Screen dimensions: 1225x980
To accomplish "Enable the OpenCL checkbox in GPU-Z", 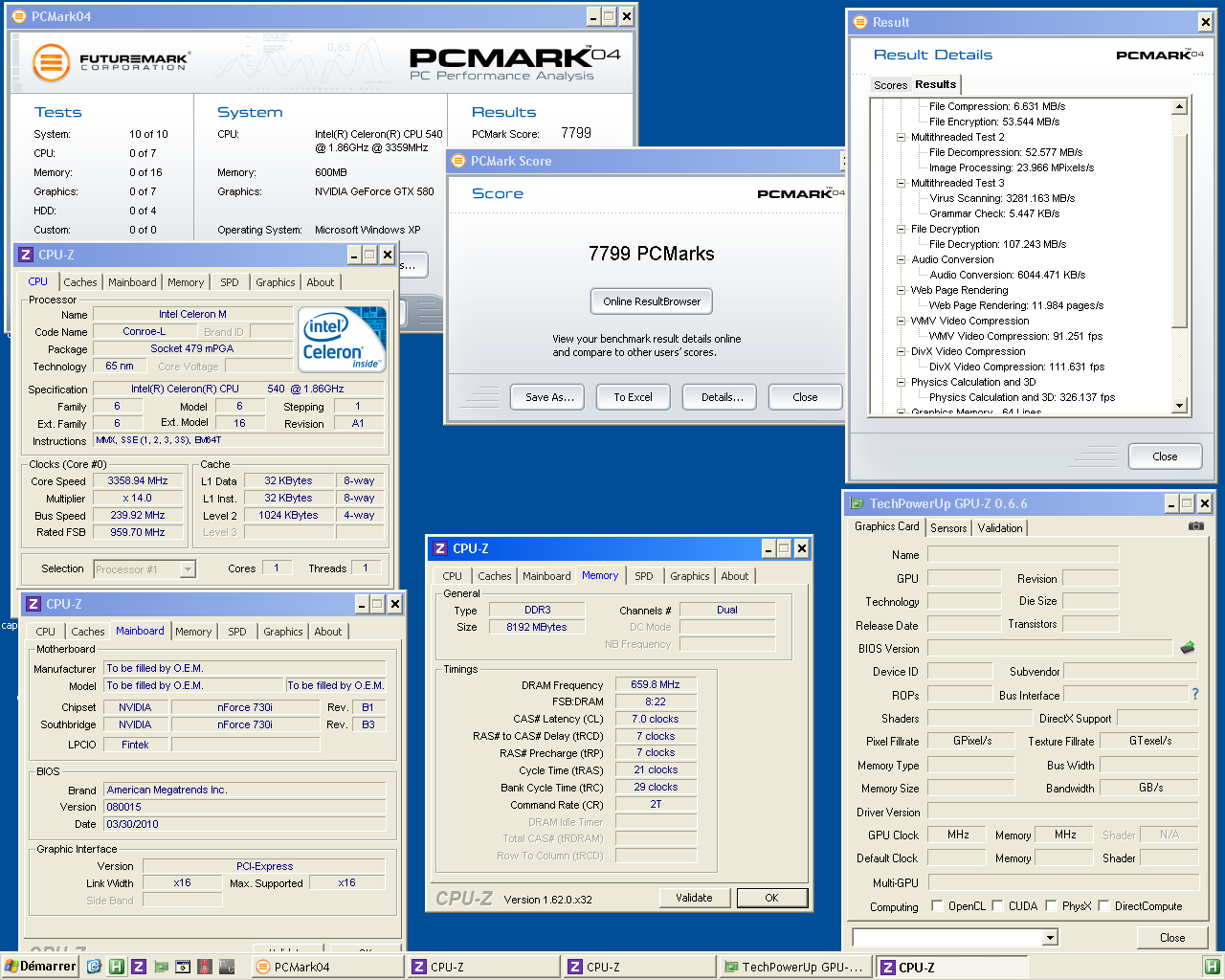I will pos(937,905).
